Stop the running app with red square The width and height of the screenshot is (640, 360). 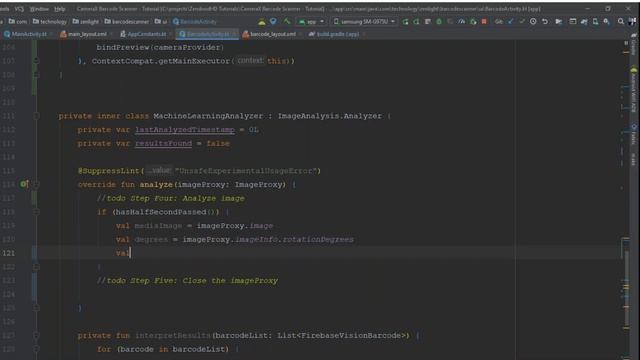point(484,21)
